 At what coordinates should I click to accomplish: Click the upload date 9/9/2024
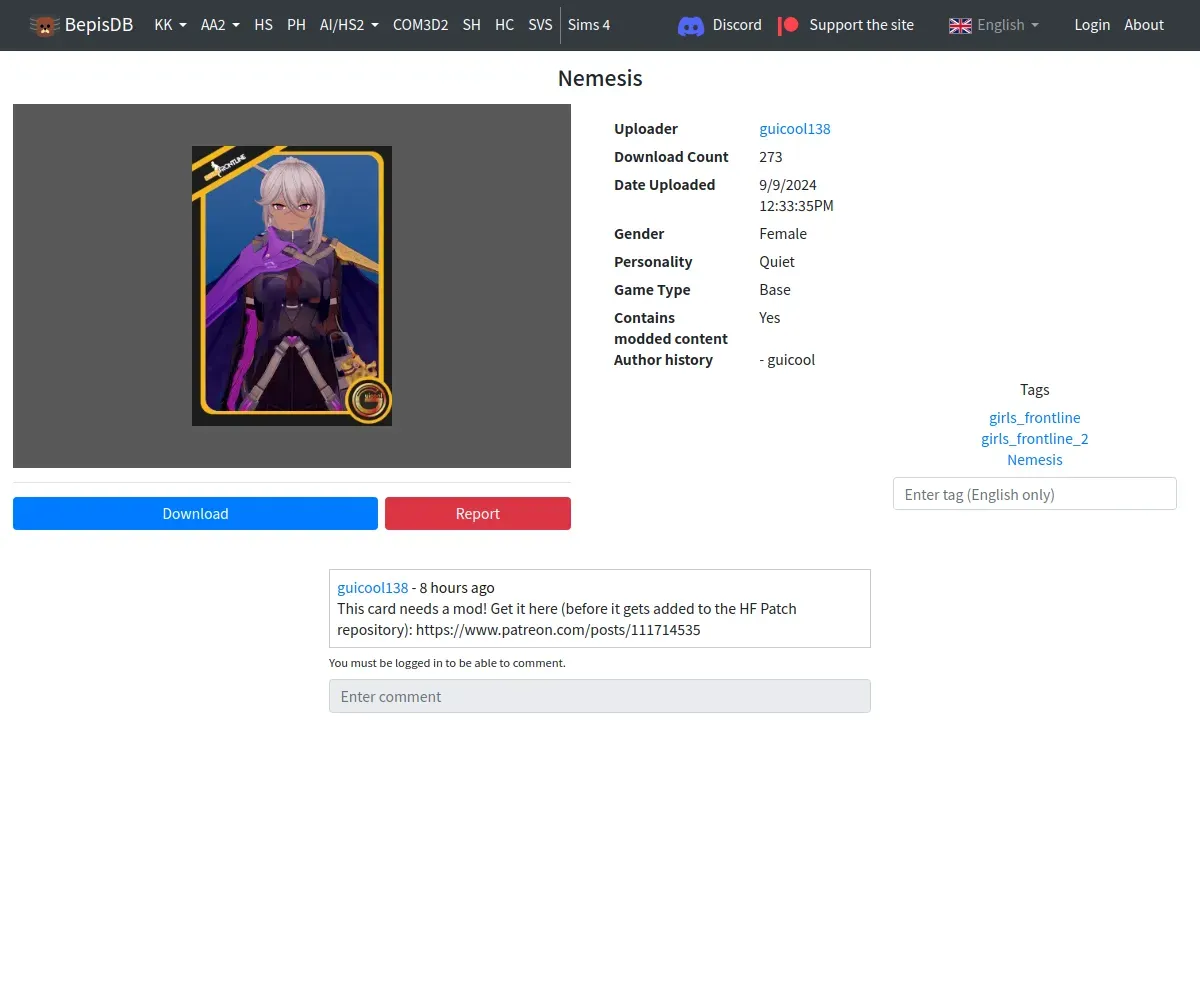coord(788,185)
